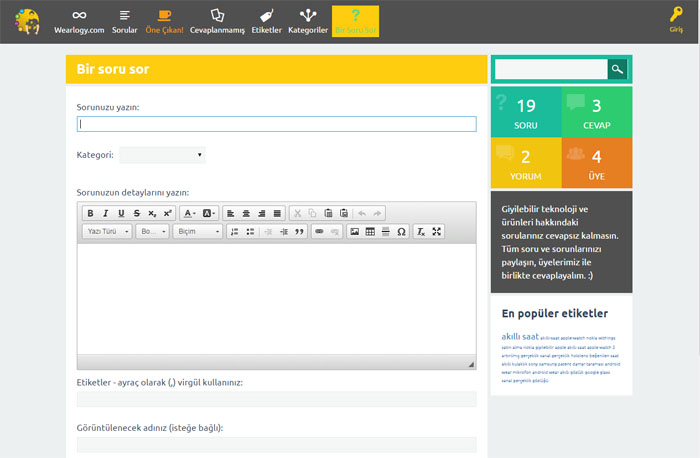Click the insert link icon

pos(319,231)
